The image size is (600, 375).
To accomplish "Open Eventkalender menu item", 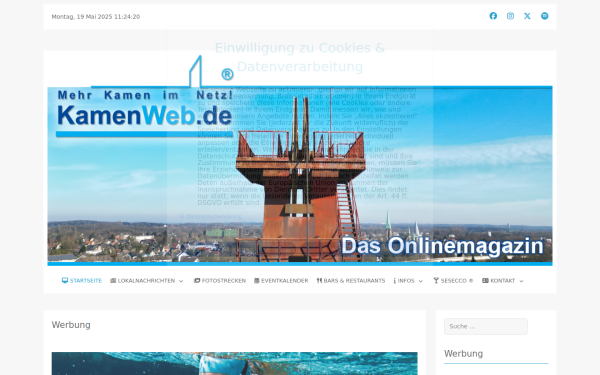I will 281,281.
